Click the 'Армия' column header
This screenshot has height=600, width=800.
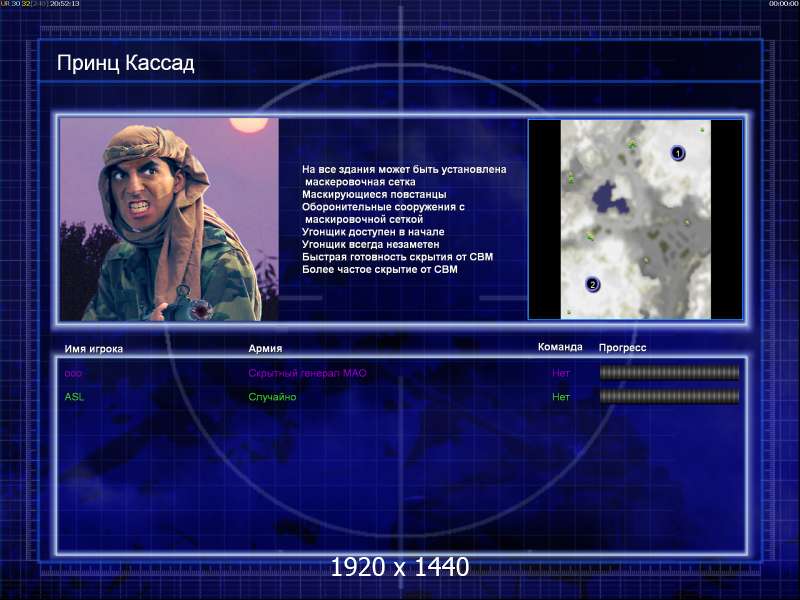coord(265,348)
